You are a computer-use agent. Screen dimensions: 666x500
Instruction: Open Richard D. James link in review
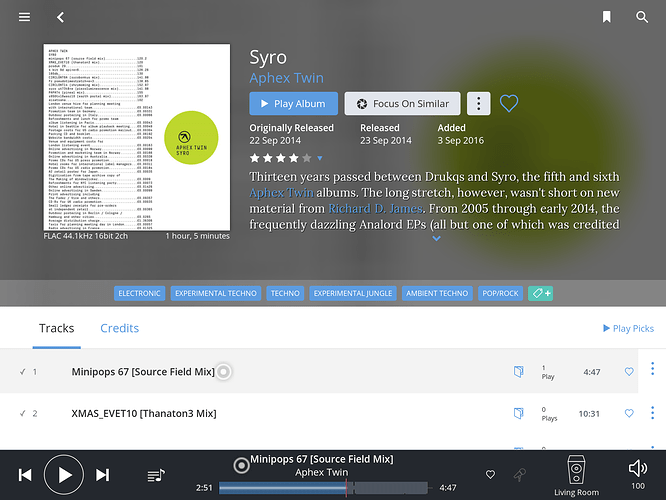coord(375,209)
